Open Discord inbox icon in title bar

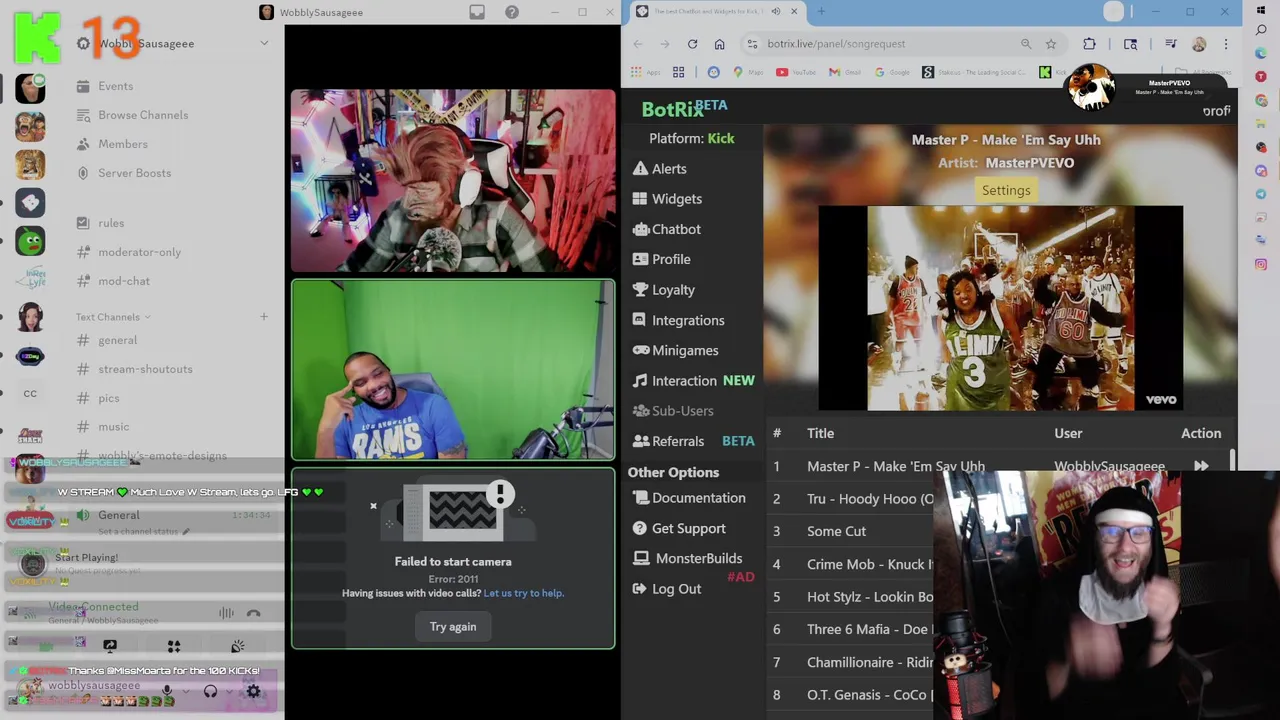[x=477, y=12]
